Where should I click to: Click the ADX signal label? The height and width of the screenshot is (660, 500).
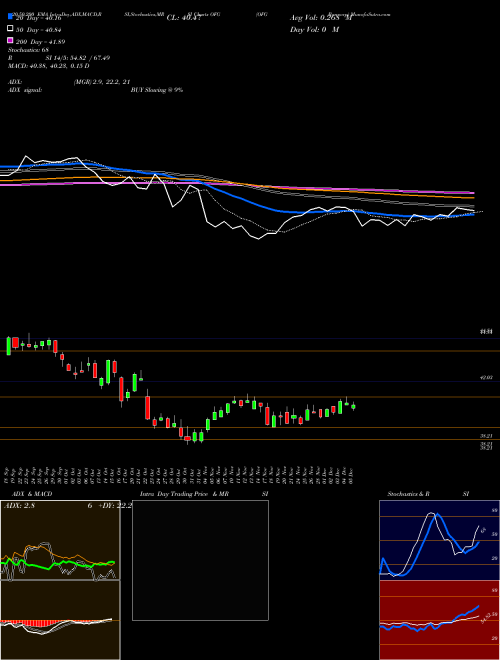(24, 90)
